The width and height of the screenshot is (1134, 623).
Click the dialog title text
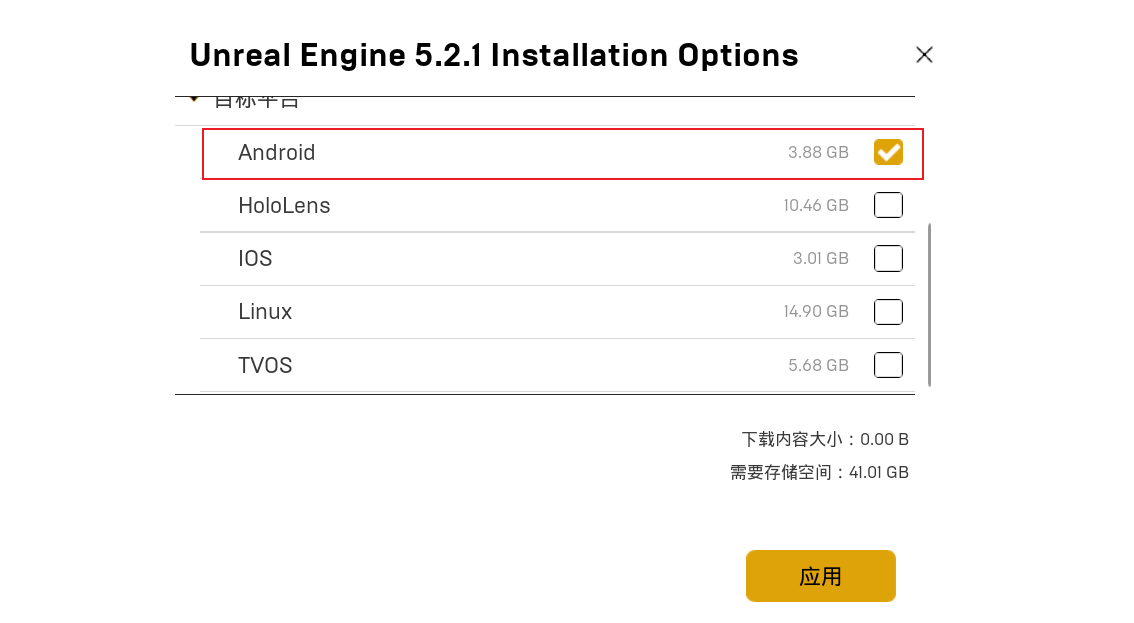point(494,55)
